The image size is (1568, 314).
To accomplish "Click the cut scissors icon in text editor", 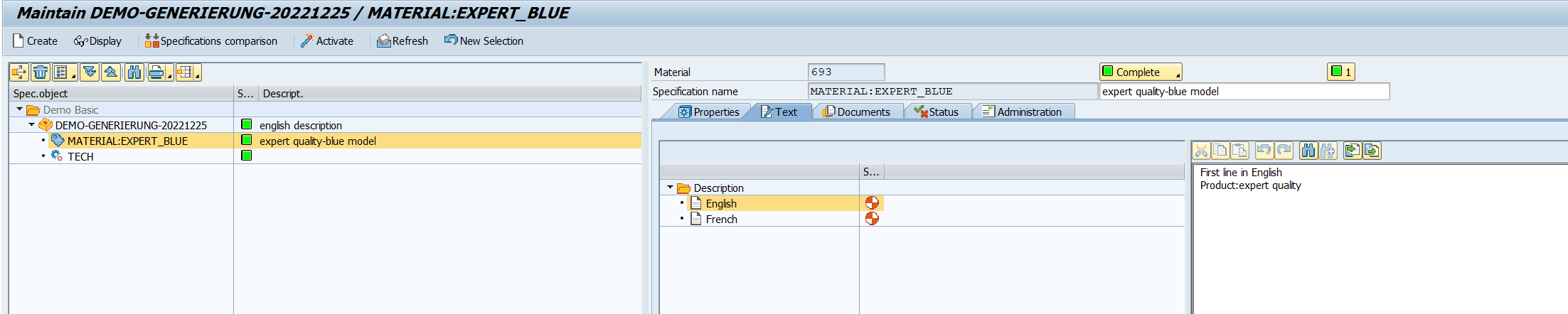I will 1201,151.
